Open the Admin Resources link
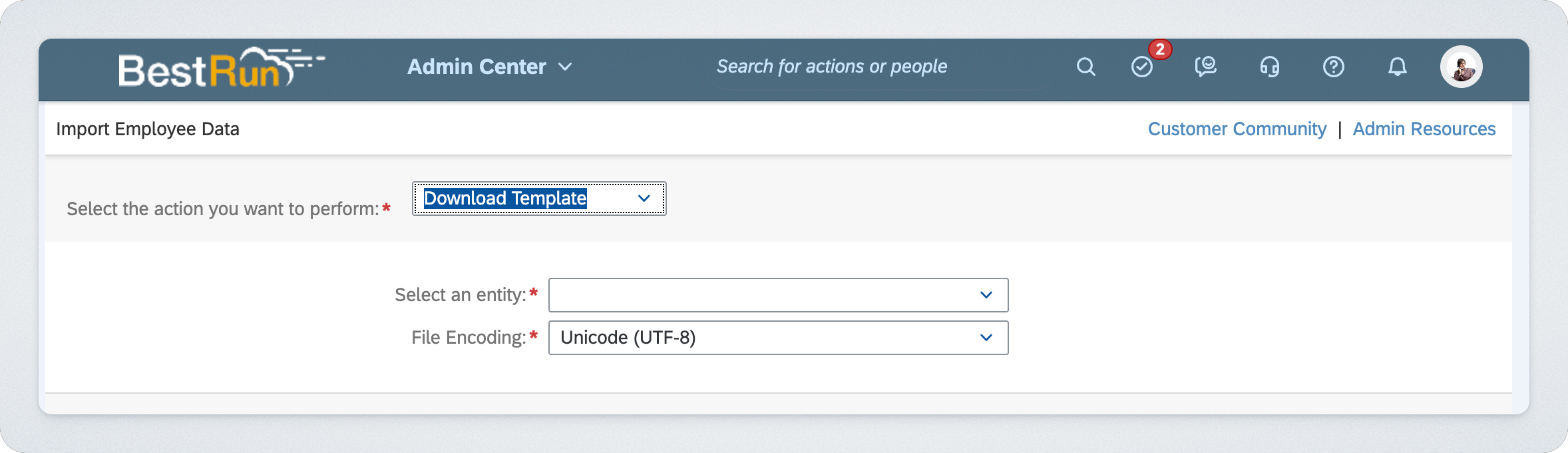The height and width of the screenshot is (453, 1568). (x=1424, y=129)
